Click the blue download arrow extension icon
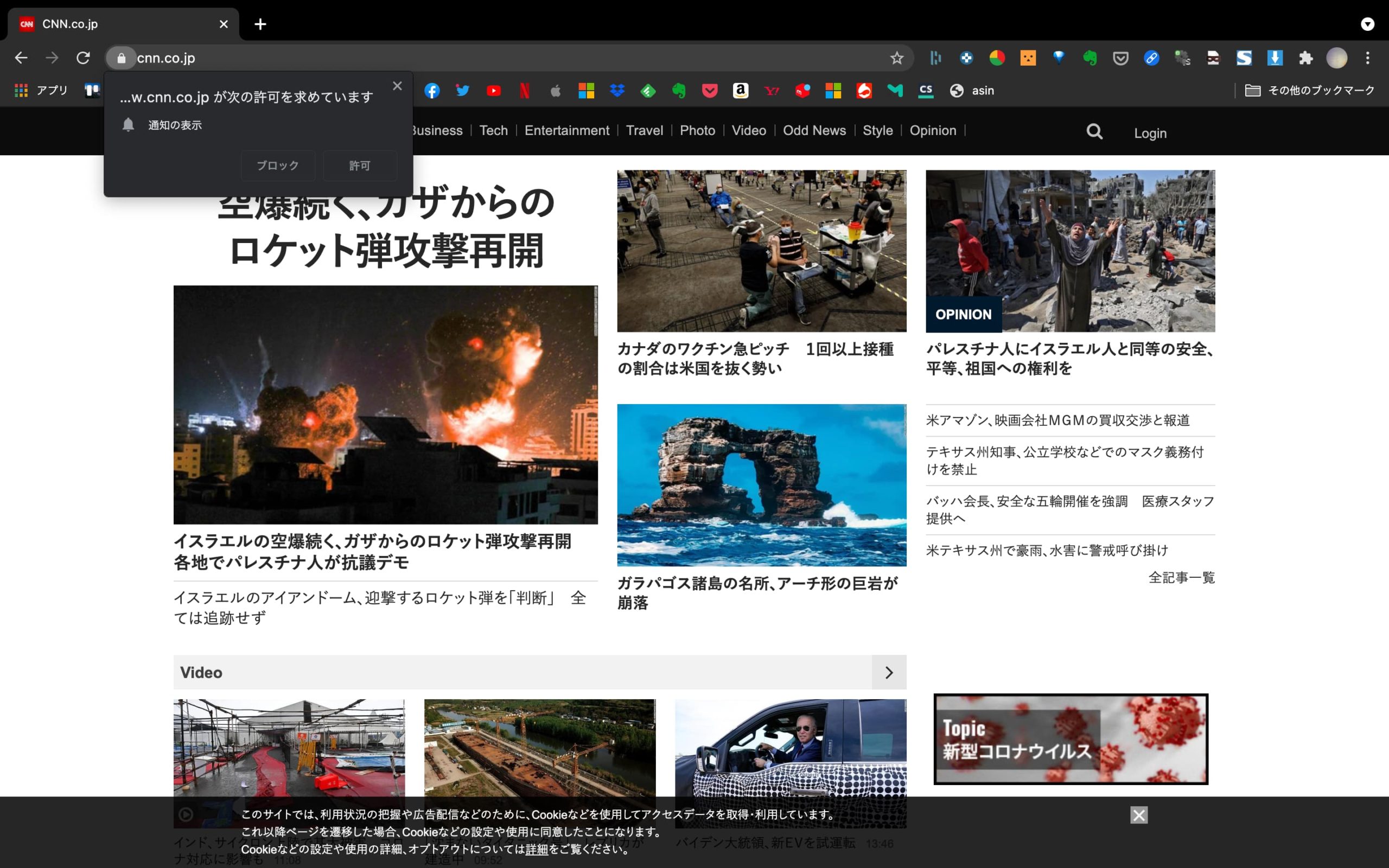The height and width of the screenshot is (868, 1389). click(x=1275, y=58)
